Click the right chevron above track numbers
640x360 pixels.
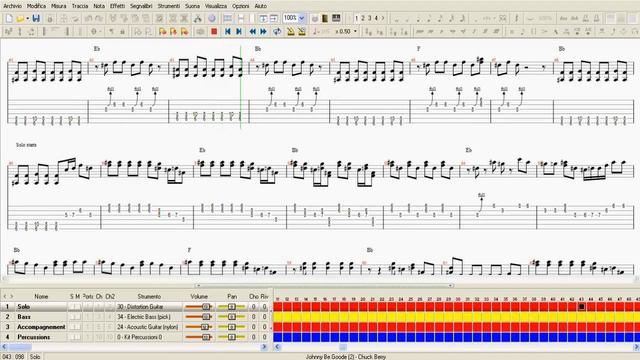click(11, 296)
